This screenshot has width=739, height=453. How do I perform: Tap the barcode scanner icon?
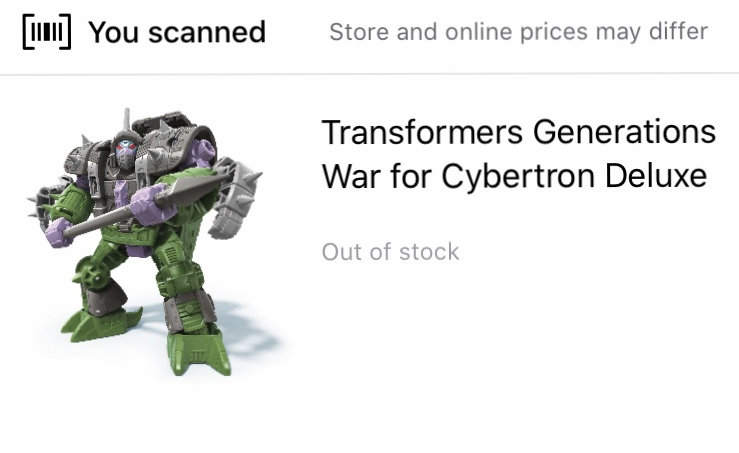[47, 32]
